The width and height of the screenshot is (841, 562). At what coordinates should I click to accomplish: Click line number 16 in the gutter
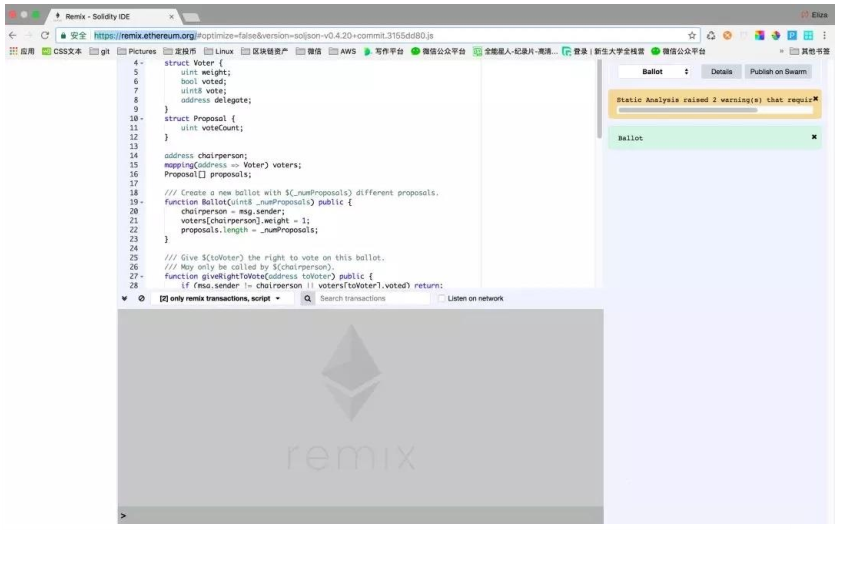(134, 174)
